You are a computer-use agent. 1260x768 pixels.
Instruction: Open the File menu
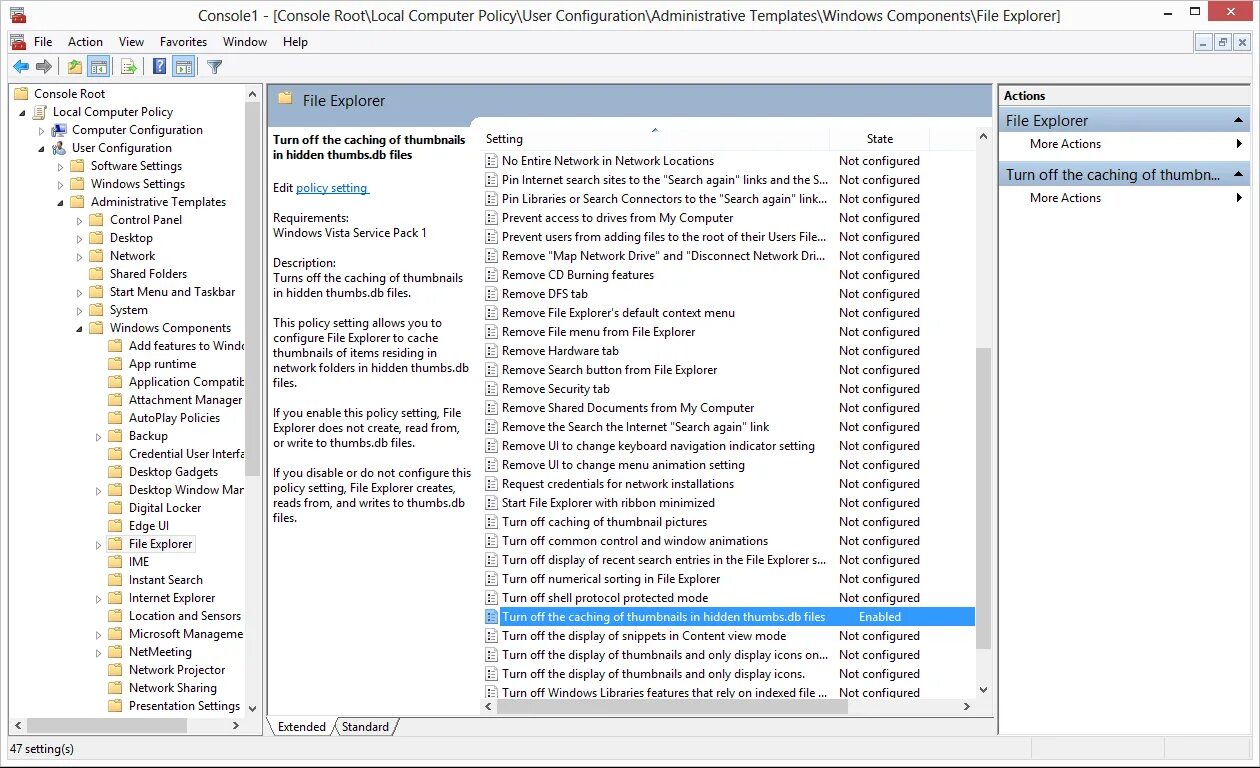(43, 42)
